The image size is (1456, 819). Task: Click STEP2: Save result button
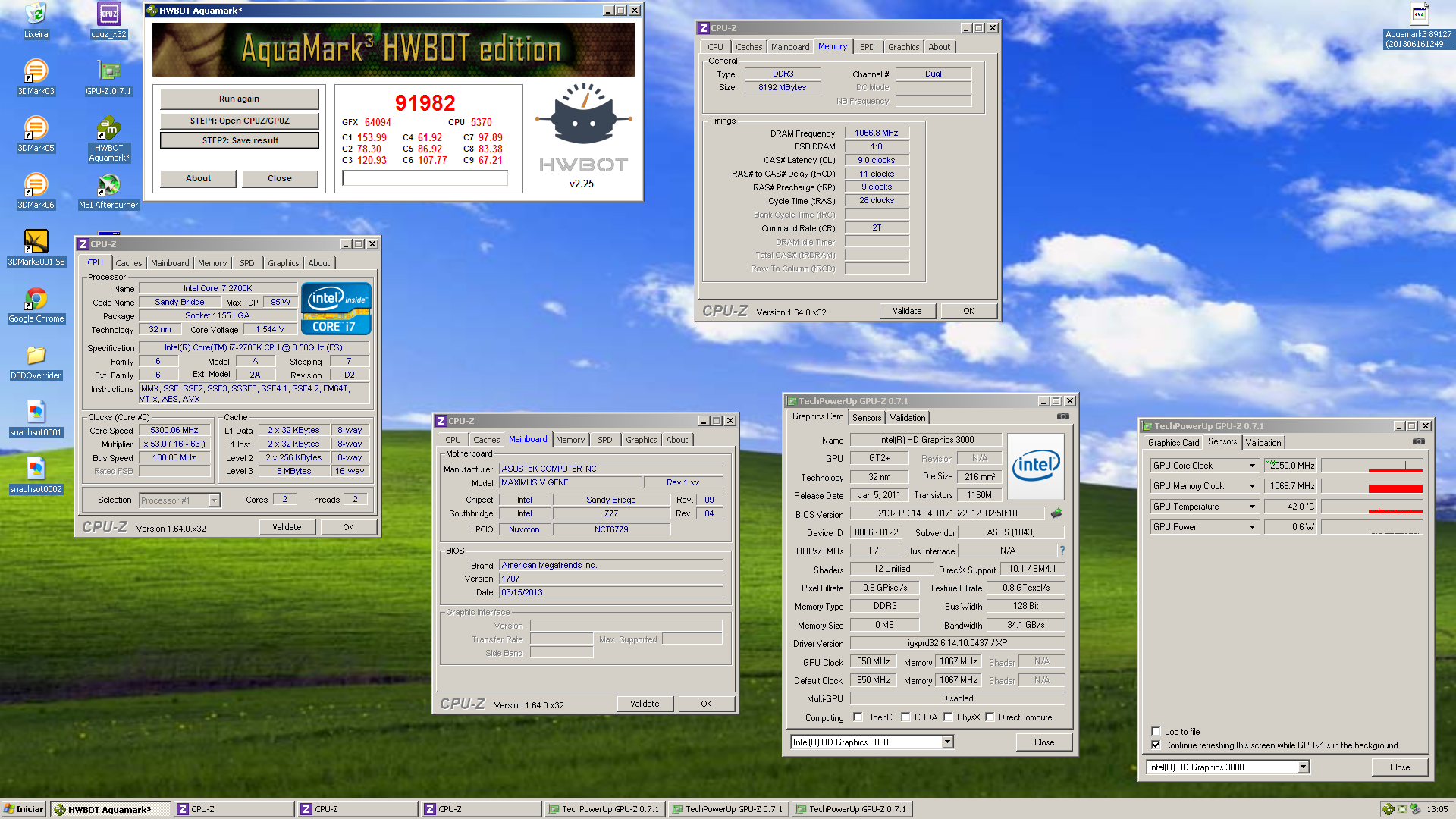239,140
